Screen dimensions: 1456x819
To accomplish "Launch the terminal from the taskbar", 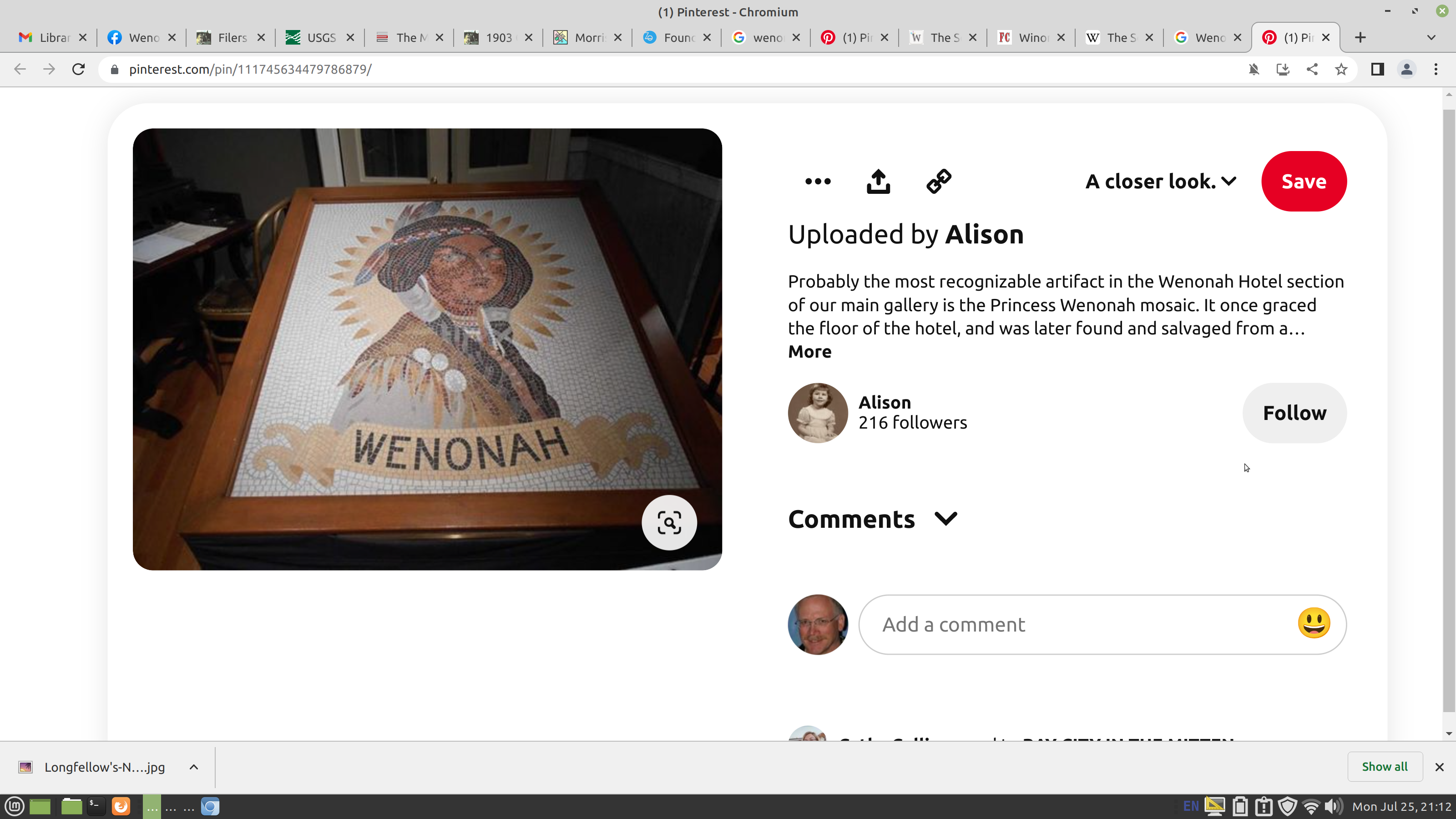I will 95,806.
